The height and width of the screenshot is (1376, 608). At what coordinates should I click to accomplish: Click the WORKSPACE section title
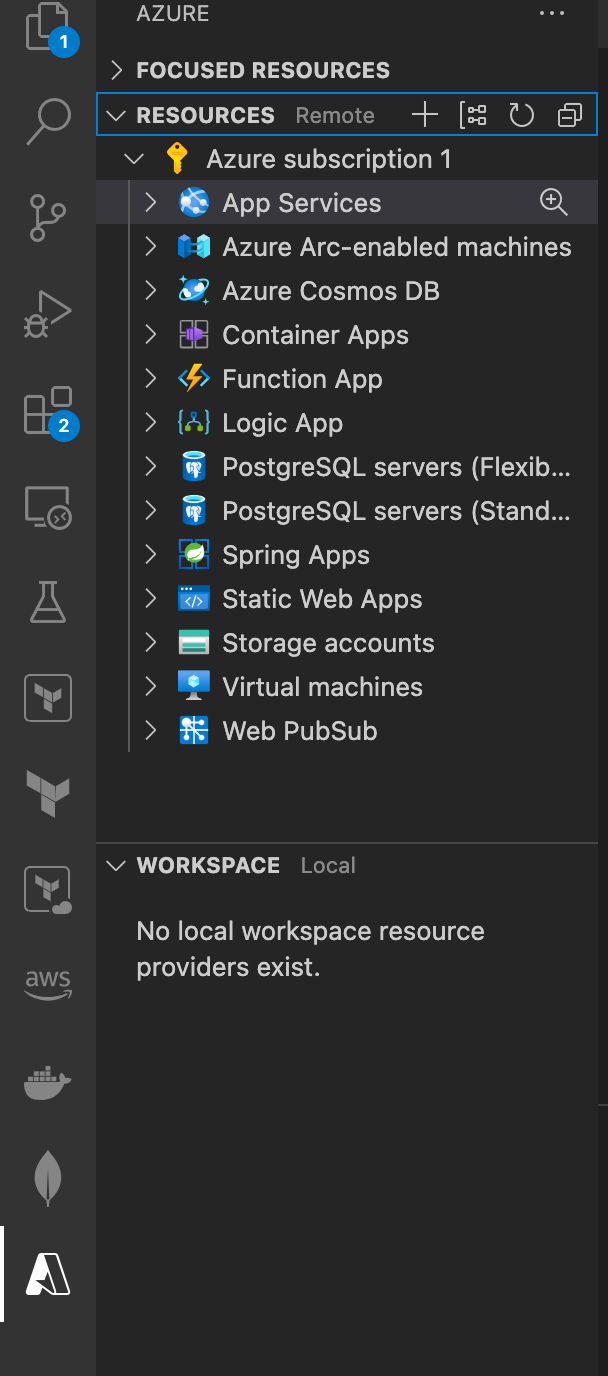(x=208, y=865)
